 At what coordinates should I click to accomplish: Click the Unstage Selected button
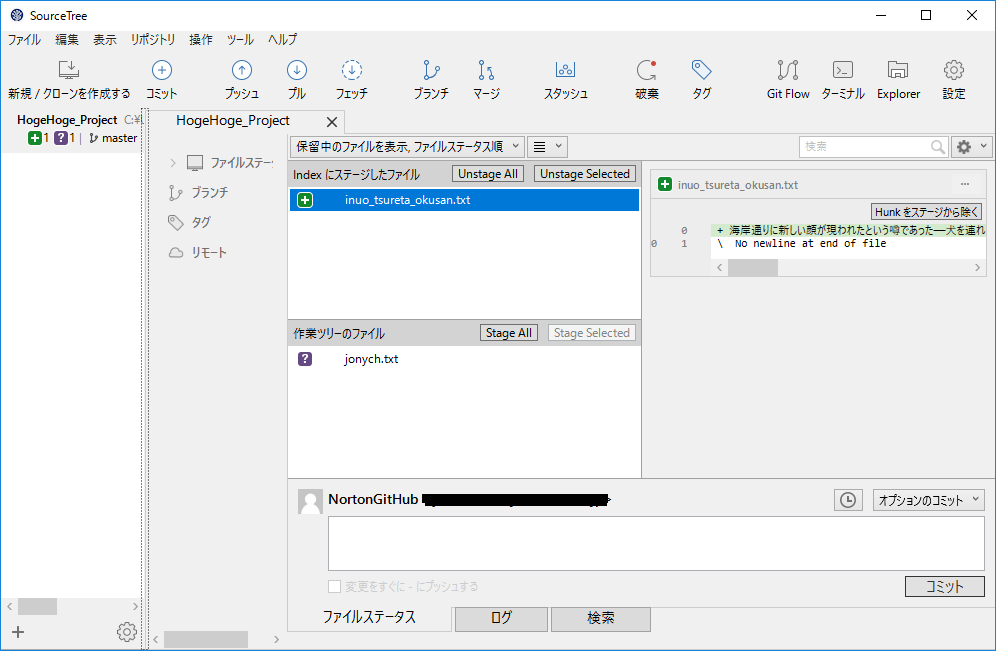[584, 174]
